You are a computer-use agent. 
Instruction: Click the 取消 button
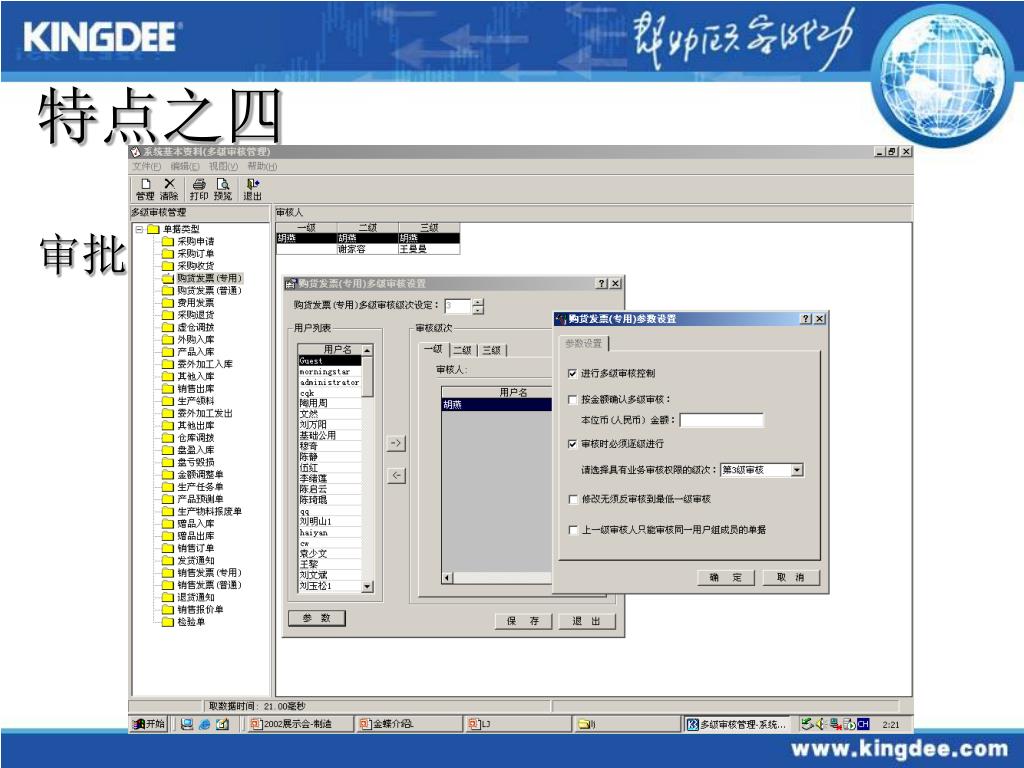pyautogui.click(x=790, y=577)
